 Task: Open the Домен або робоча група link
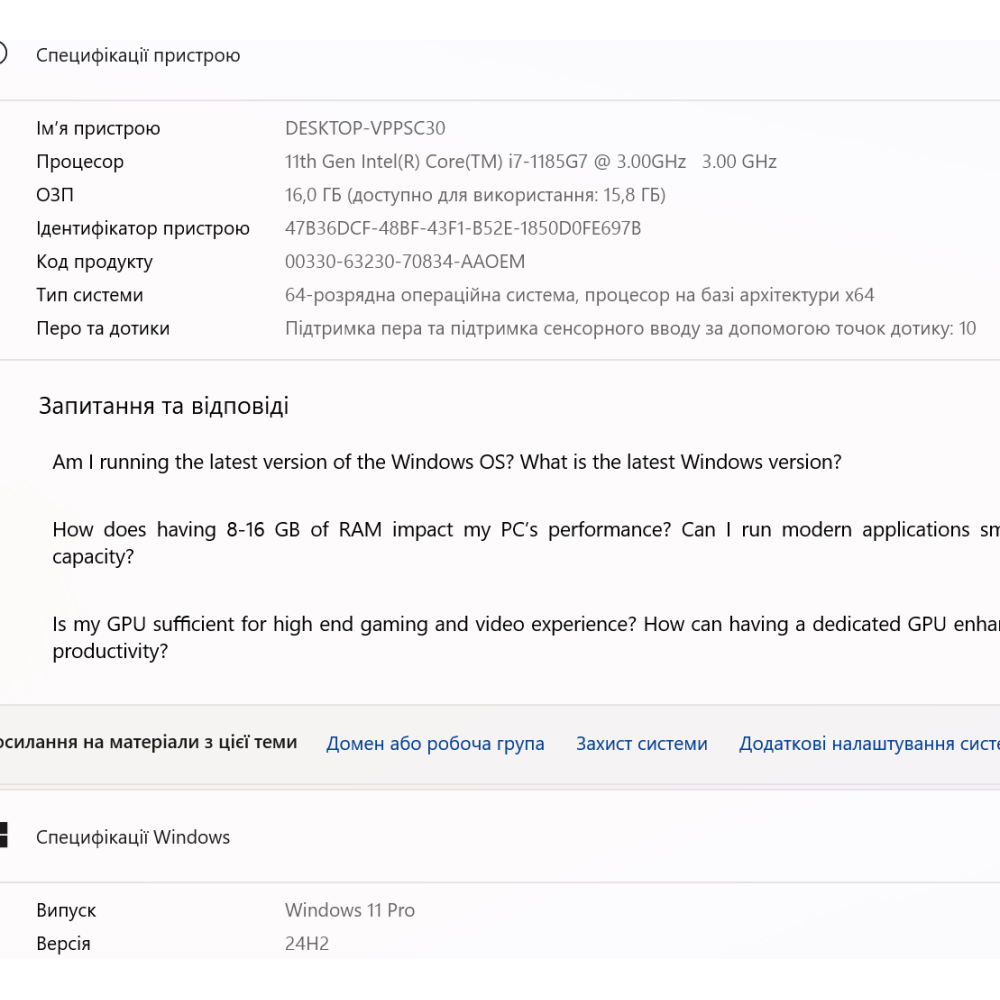(x=435, y=743)
